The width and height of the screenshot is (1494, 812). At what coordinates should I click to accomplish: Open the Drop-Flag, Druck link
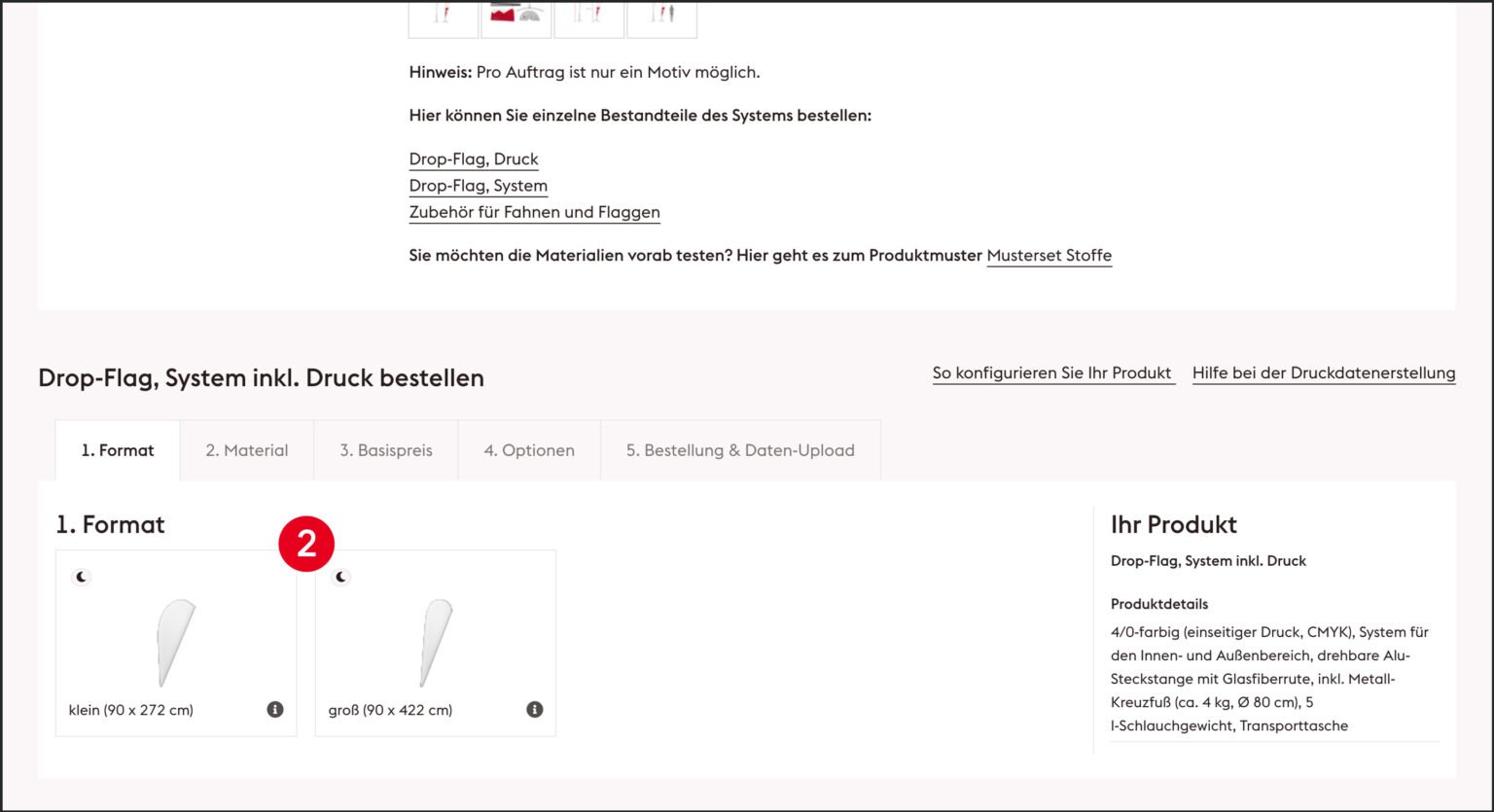click(474, 159)
